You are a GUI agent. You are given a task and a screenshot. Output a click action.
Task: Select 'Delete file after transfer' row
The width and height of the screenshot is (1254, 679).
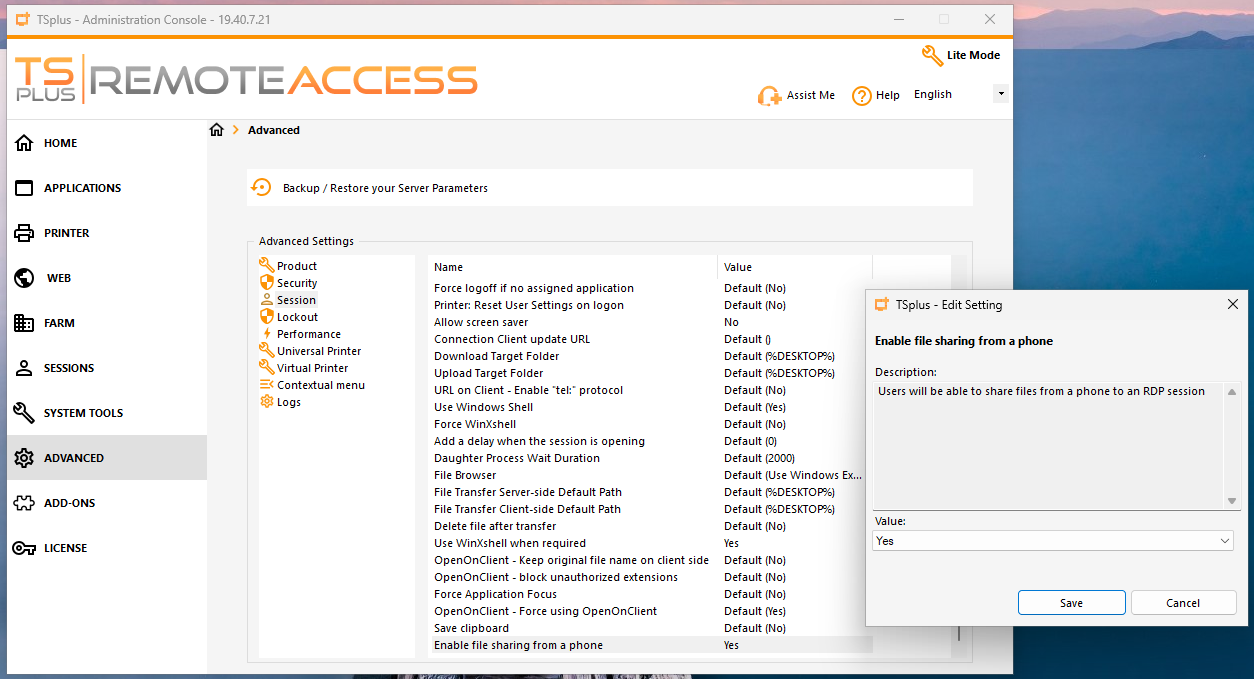pyautogui.click(x=650, y=526)
